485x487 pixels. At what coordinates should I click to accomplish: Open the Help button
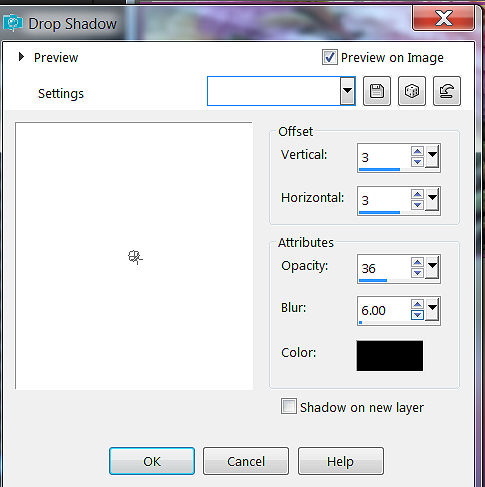340,461
